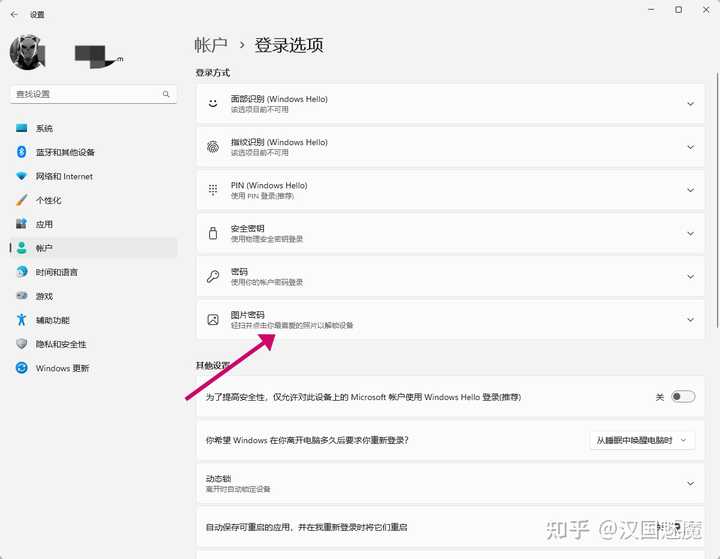Minimize the Settings window
Screen dimensions: 720x559
[651, 10]
